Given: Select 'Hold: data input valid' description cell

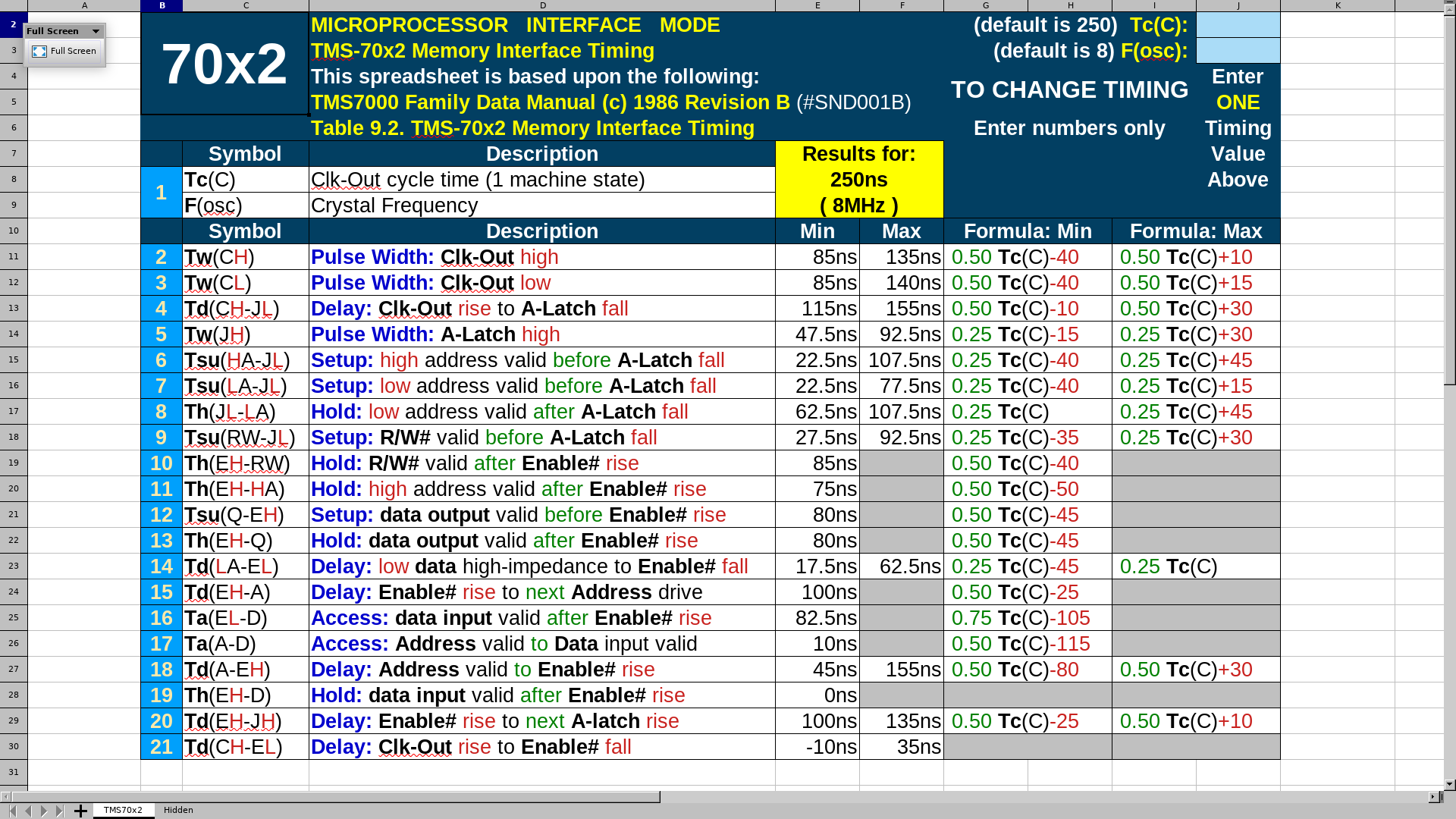Looking at the screenshot, I should [542, 695].
